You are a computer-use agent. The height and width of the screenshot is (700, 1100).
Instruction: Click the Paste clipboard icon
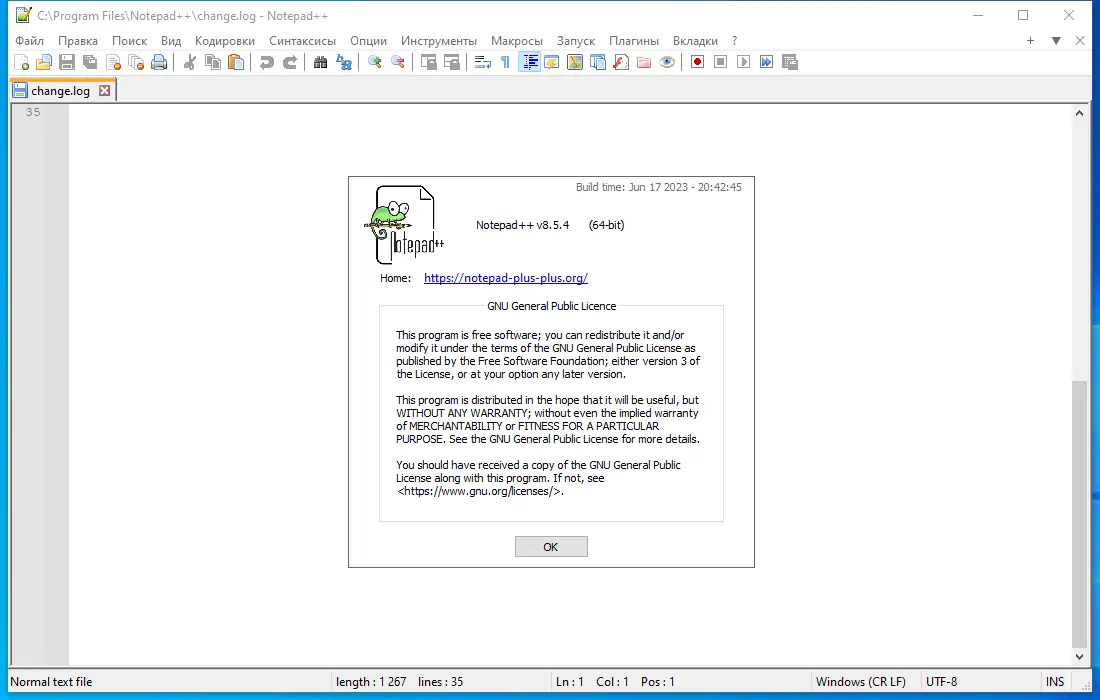click(x=236, y=62)
